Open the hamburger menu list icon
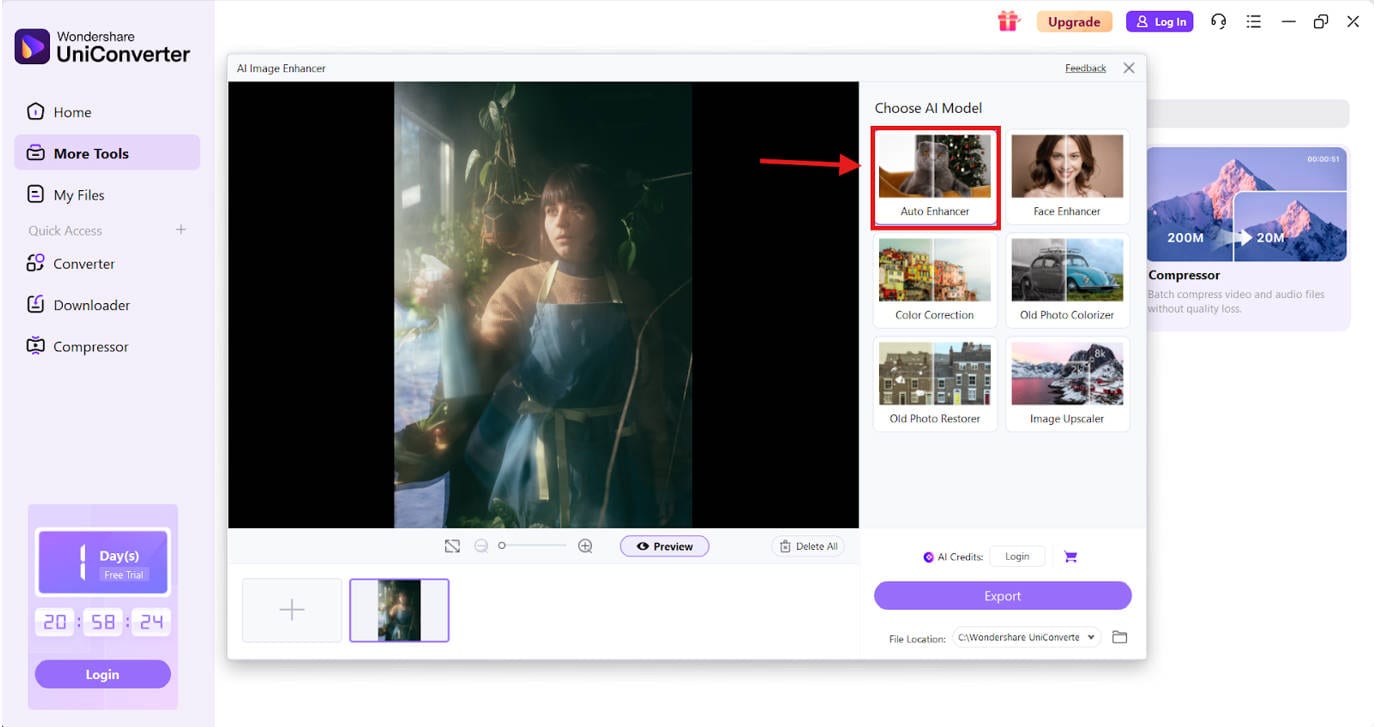The height and width of the screenshot is (727, 1383). tap(1254, 21)
